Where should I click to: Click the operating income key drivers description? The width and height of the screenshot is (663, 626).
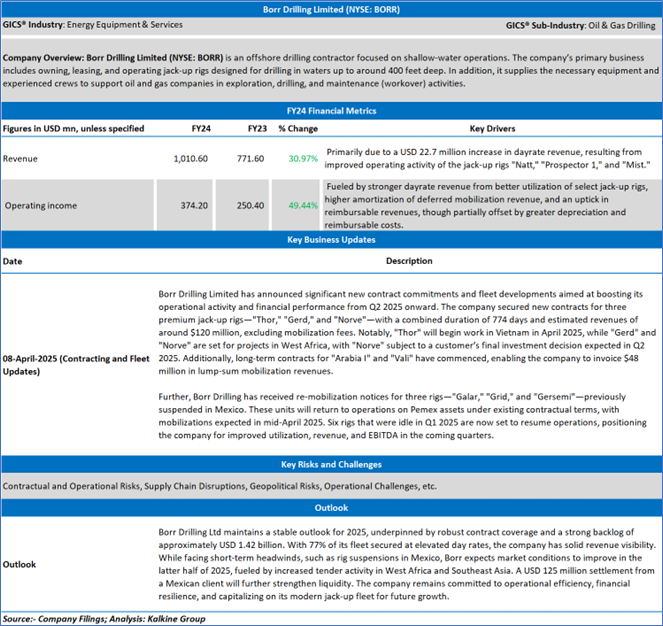486,206
